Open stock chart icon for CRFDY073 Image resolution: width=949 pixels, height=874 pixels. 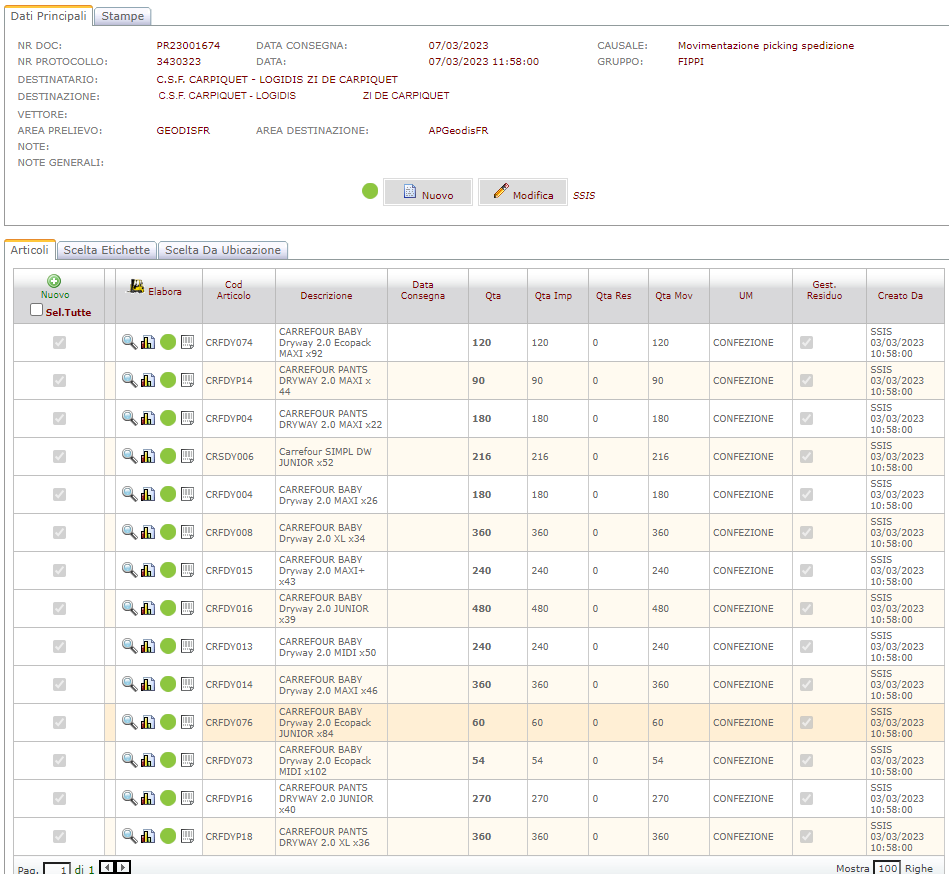tap(148, 760)
